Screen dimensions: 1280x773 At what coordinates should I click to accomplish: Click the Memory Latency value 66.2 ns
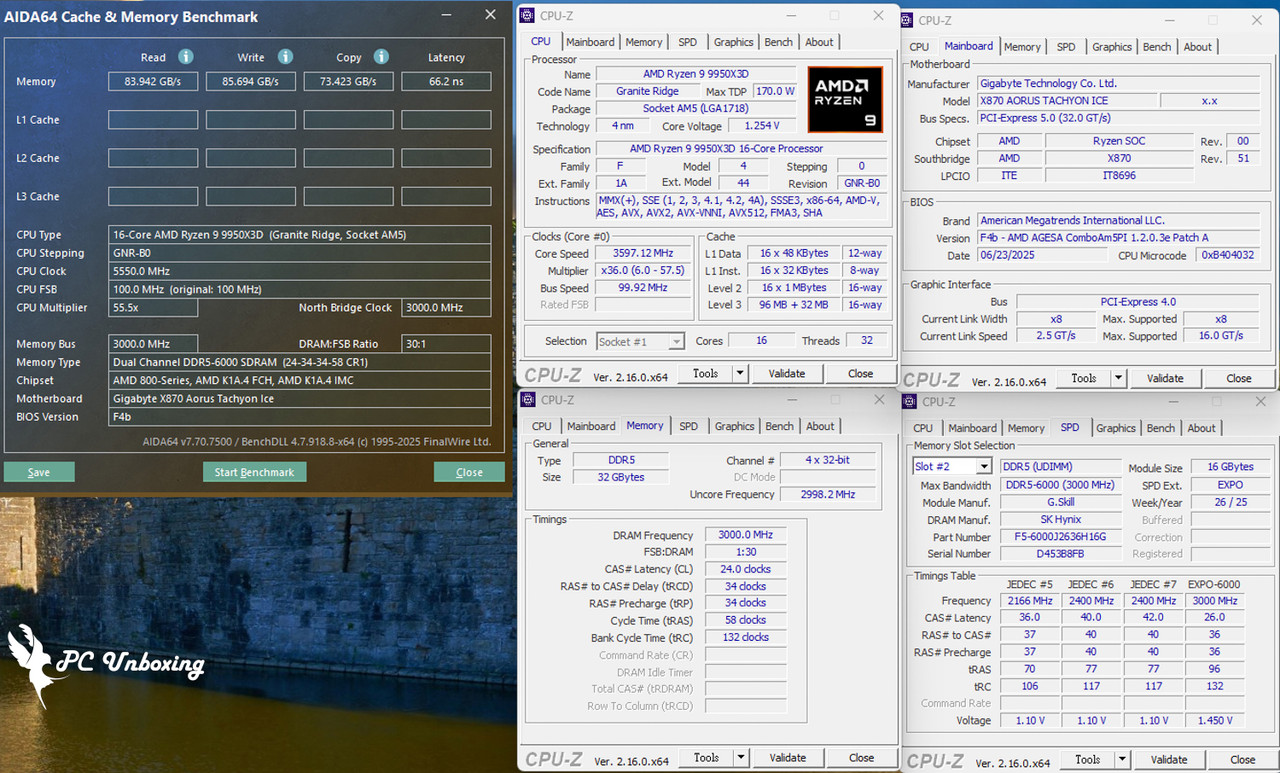[x=447, y=81]
